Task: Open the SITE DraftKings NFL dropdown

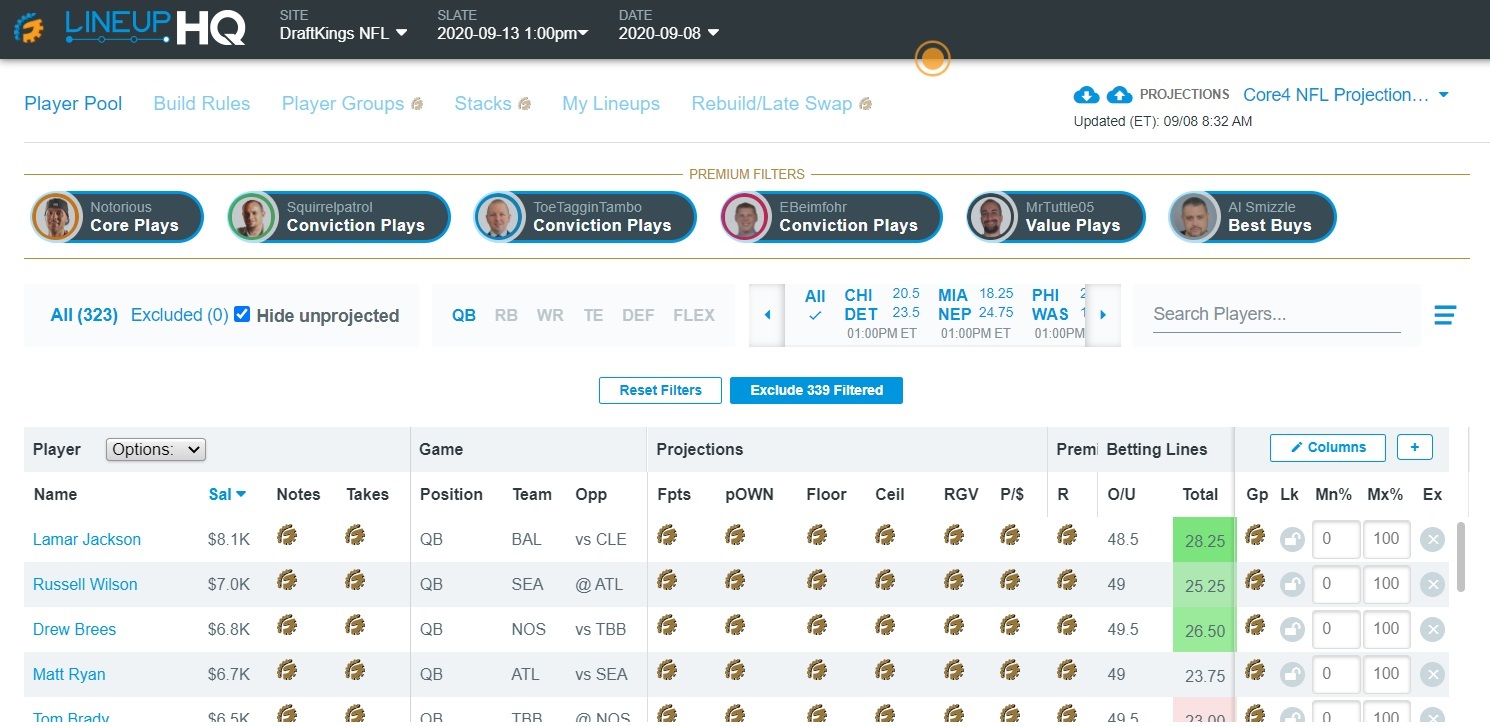Action: pos(344,33)
